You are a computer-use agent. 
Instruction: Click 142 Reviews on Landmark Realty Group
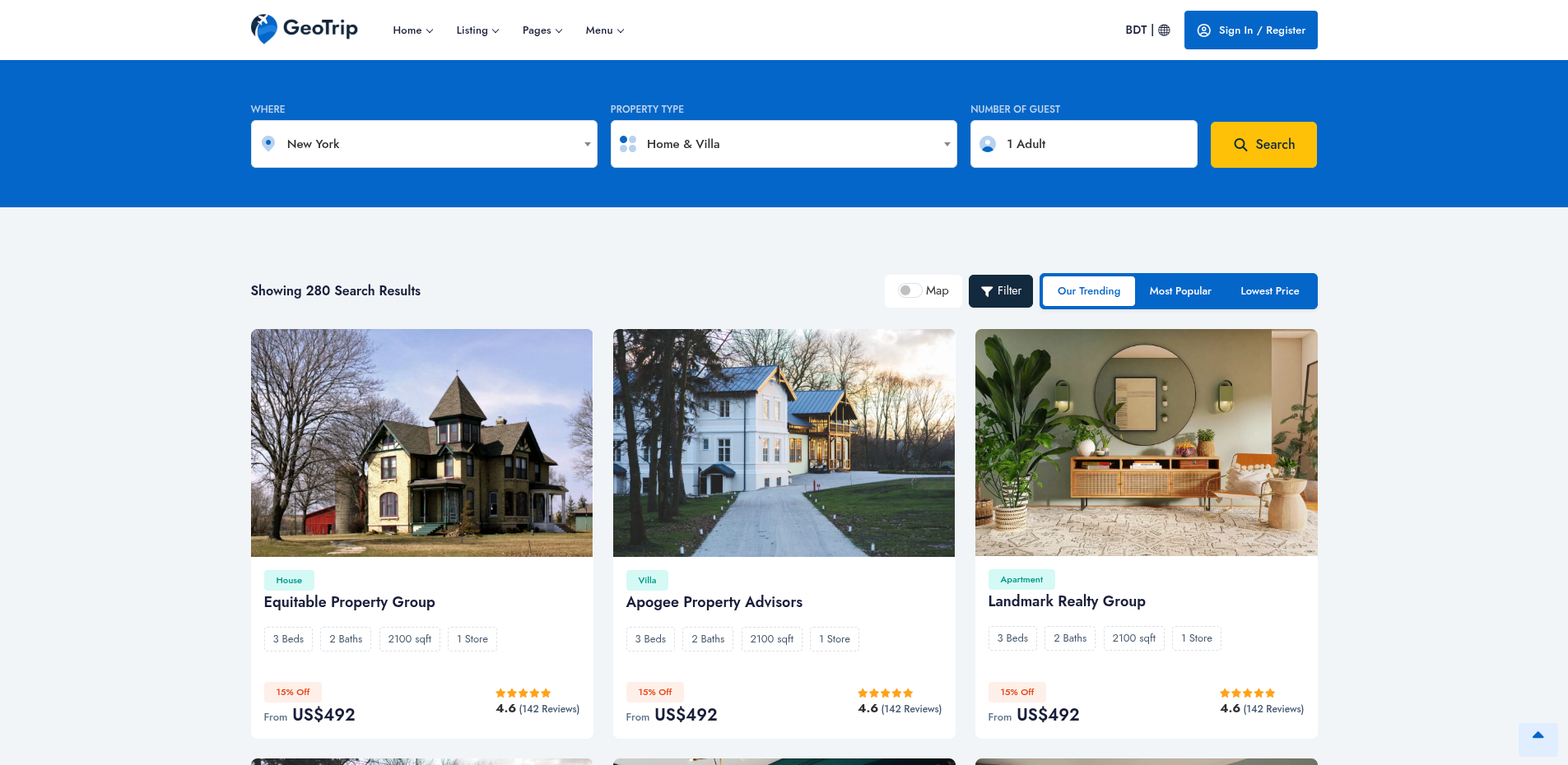click(x=1273, y=709)
